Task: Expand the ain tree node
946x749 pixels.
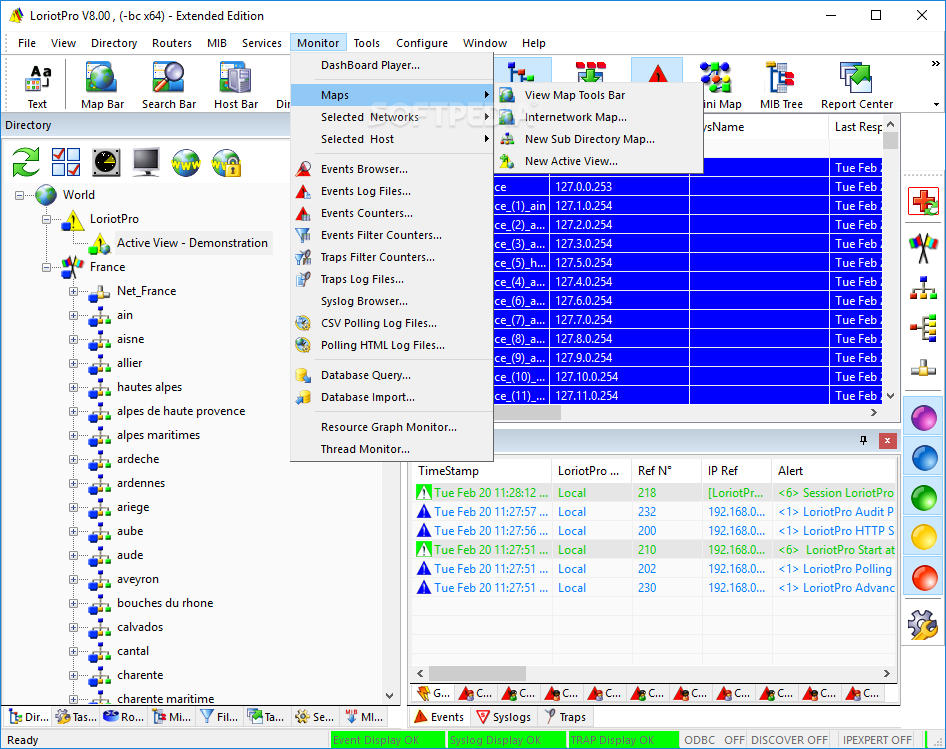Action: tap(74, 316)
